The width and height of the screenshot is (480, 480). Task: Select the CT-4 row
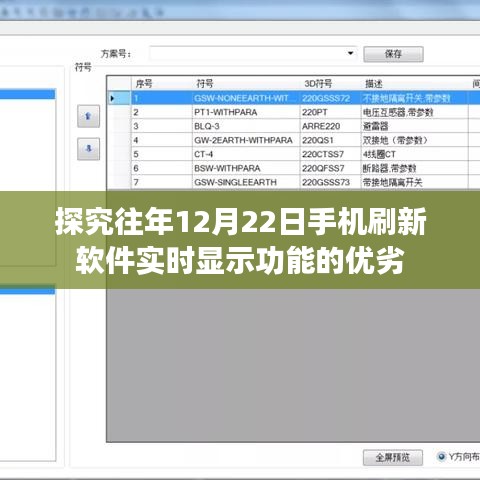293,154
